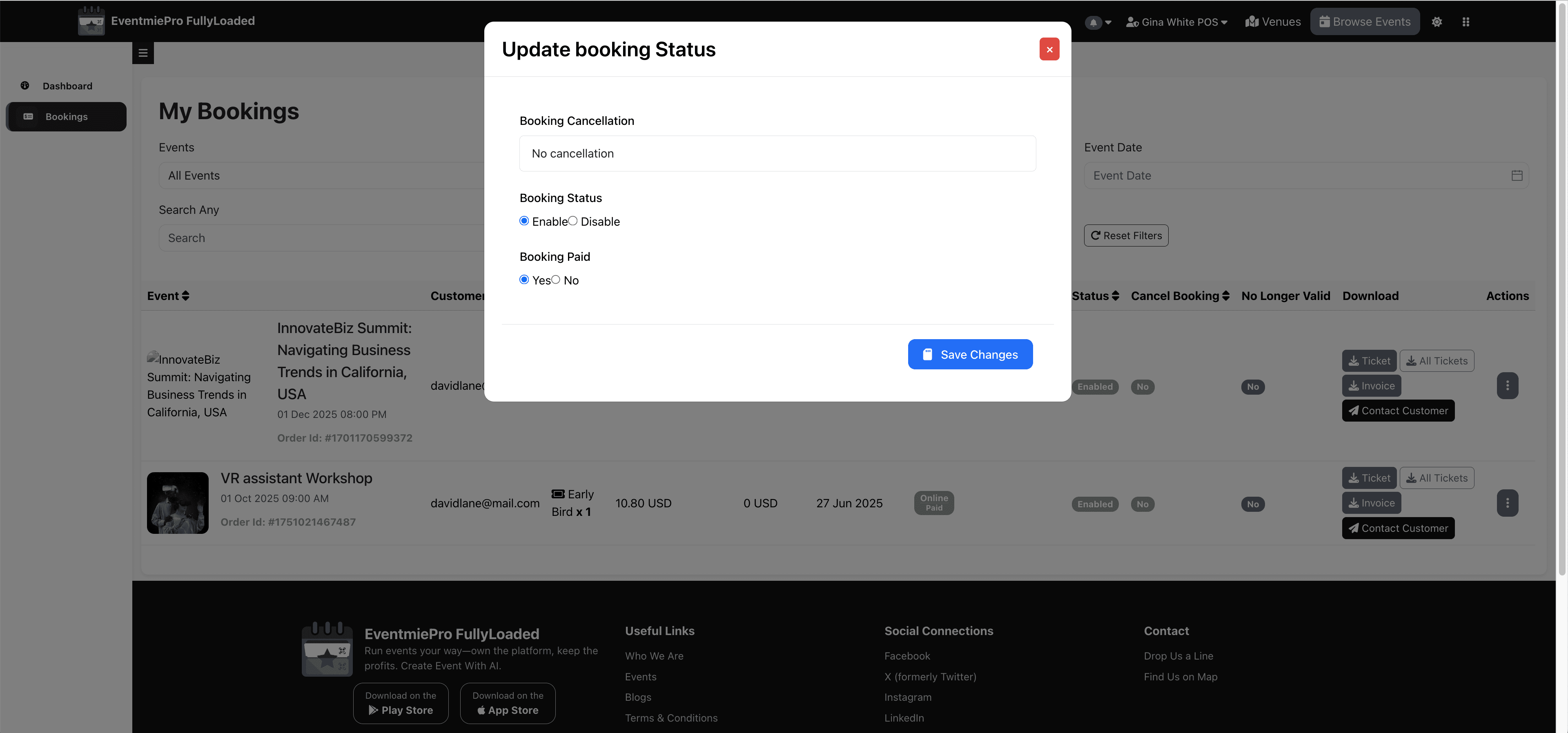Select the Disable booking status radio
Viewport: 1568px width, 733px height.
pyautogui.click(x=572, y=221)
